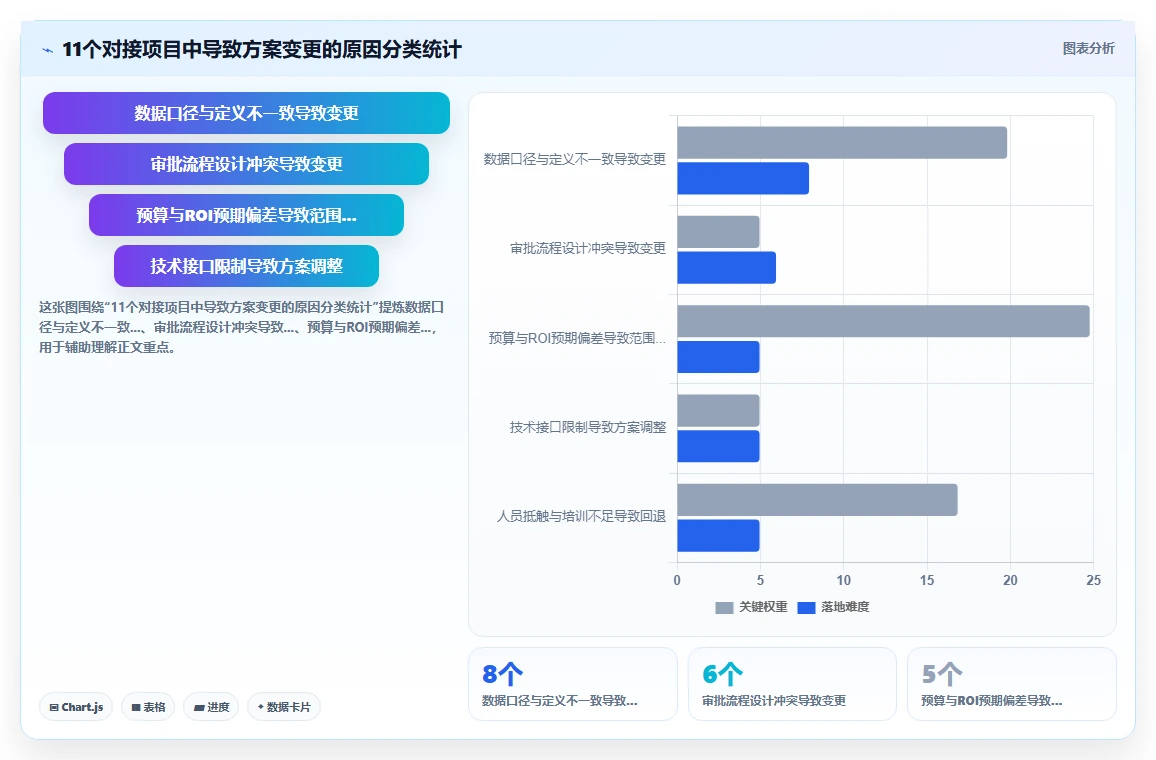Click blue 落地难度 bar for 审批流程设计冲突导致变更

(726, 268)
